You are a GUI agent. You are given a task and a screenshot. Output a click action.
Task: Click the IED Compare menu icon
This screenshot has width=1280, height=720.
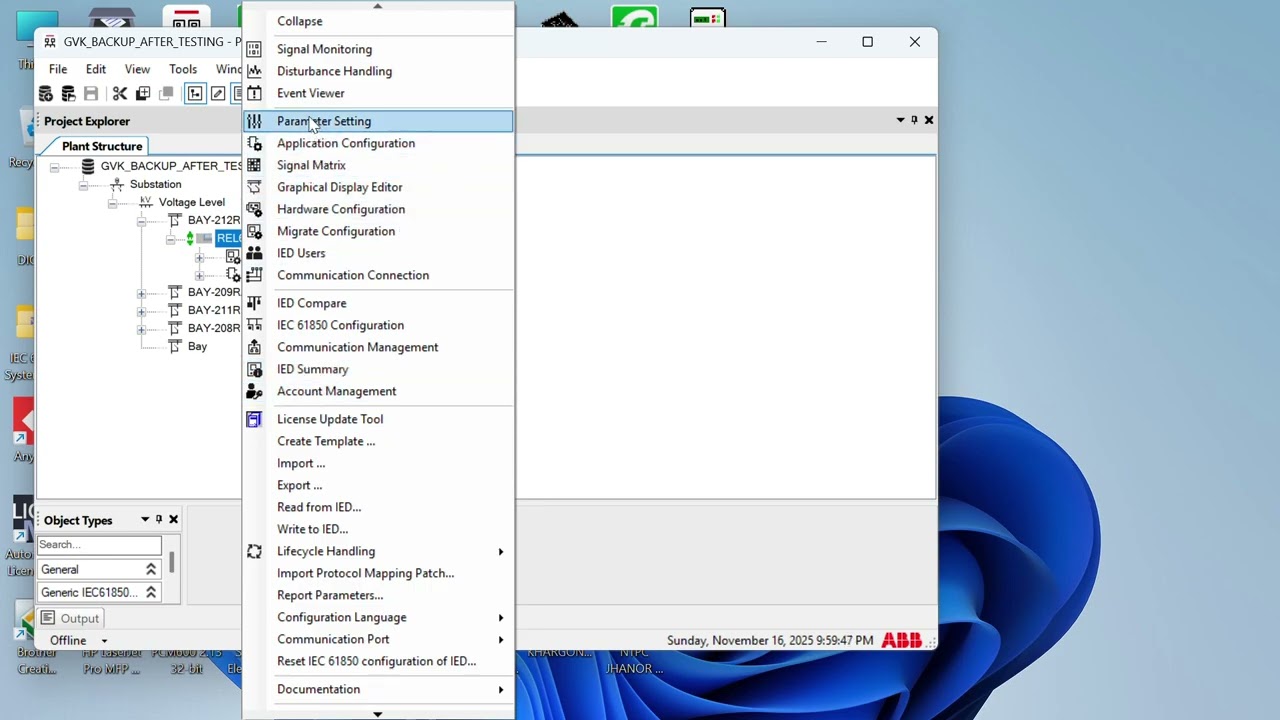(254, 303)
